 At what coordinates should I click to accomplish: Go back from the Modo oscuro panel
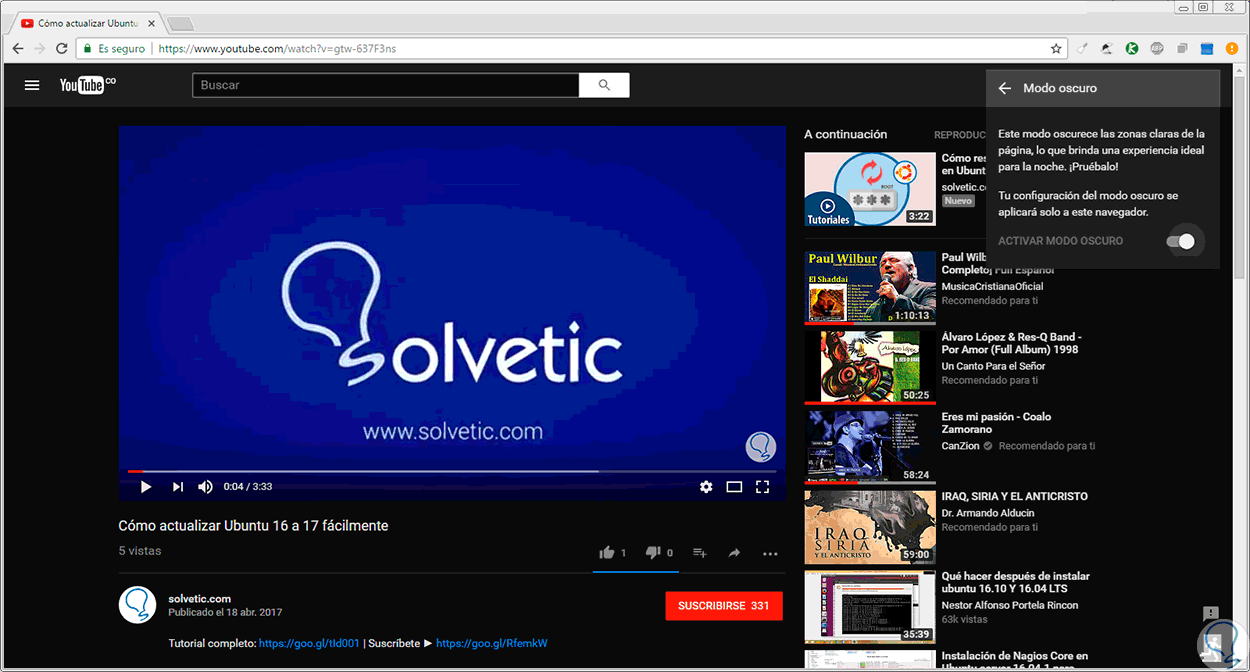(1005, 88)
